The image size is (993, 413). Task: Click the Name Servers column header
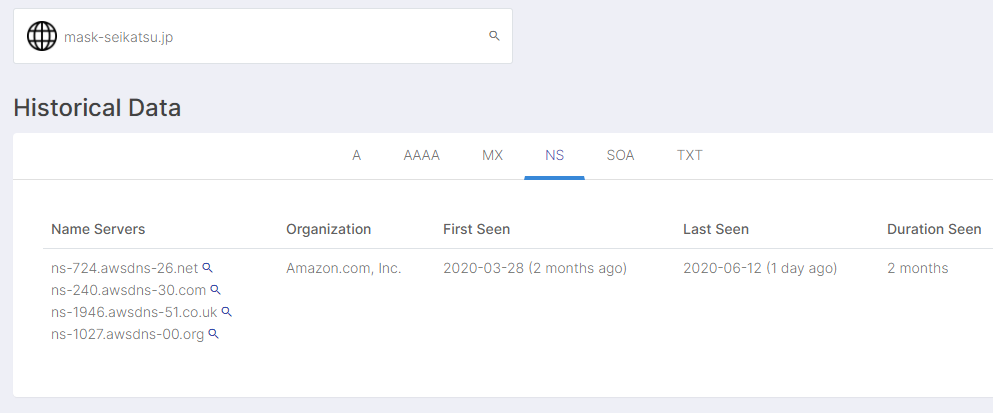pyautogui.click(x=98, y=229)
